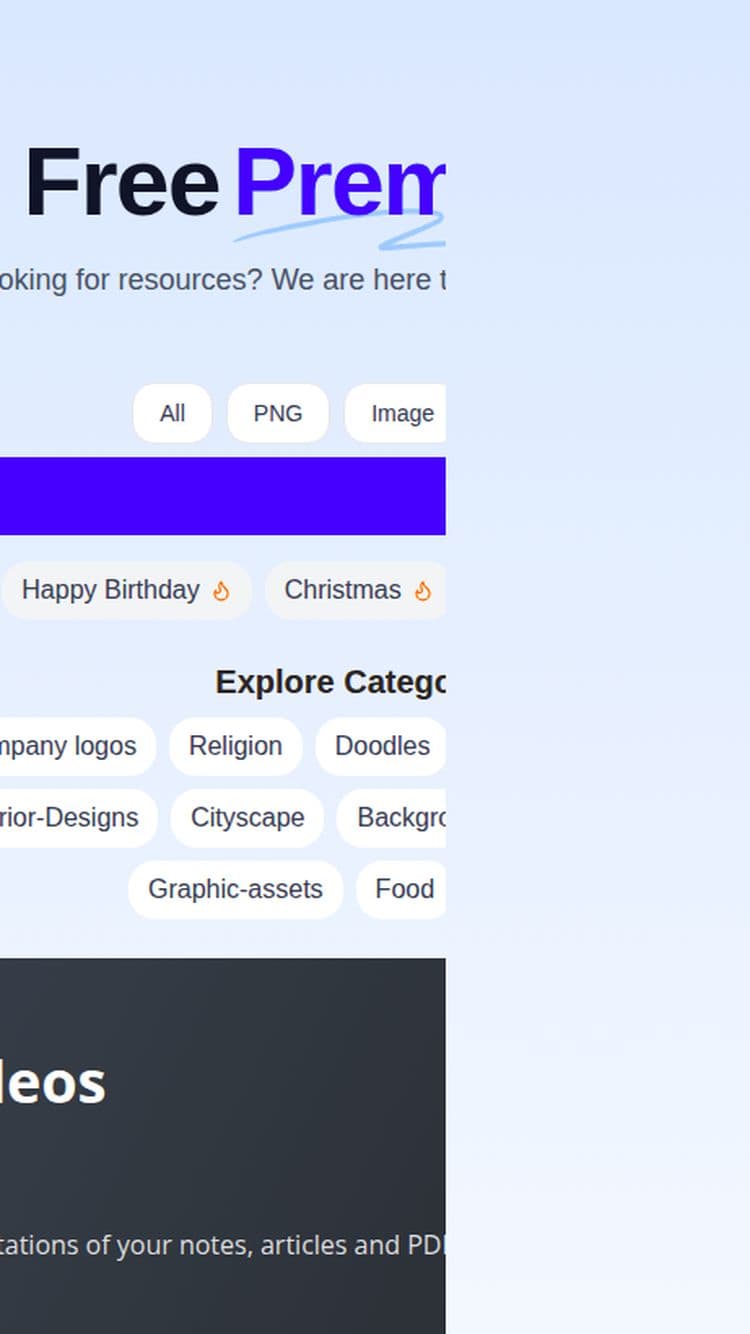Click the 'looking for resources' subtitle text
The width and height of the screenshot is (750, 1334).
click(x=223, y=280)
